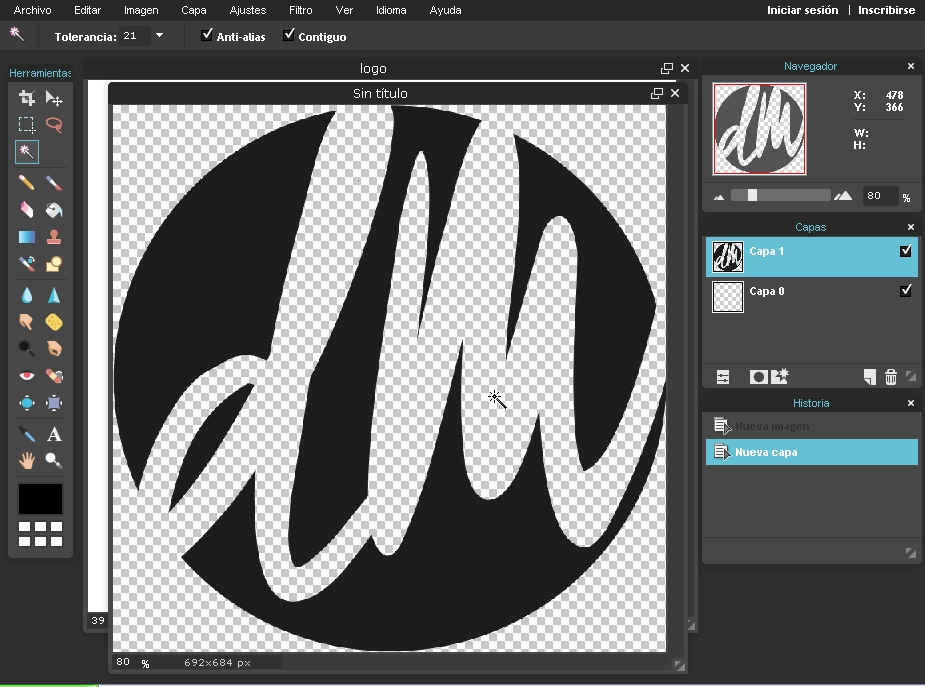Image resolution: width=925 pixels, height=687 pixels.
Task: Open the Capa menu
Action: point(193,10)
